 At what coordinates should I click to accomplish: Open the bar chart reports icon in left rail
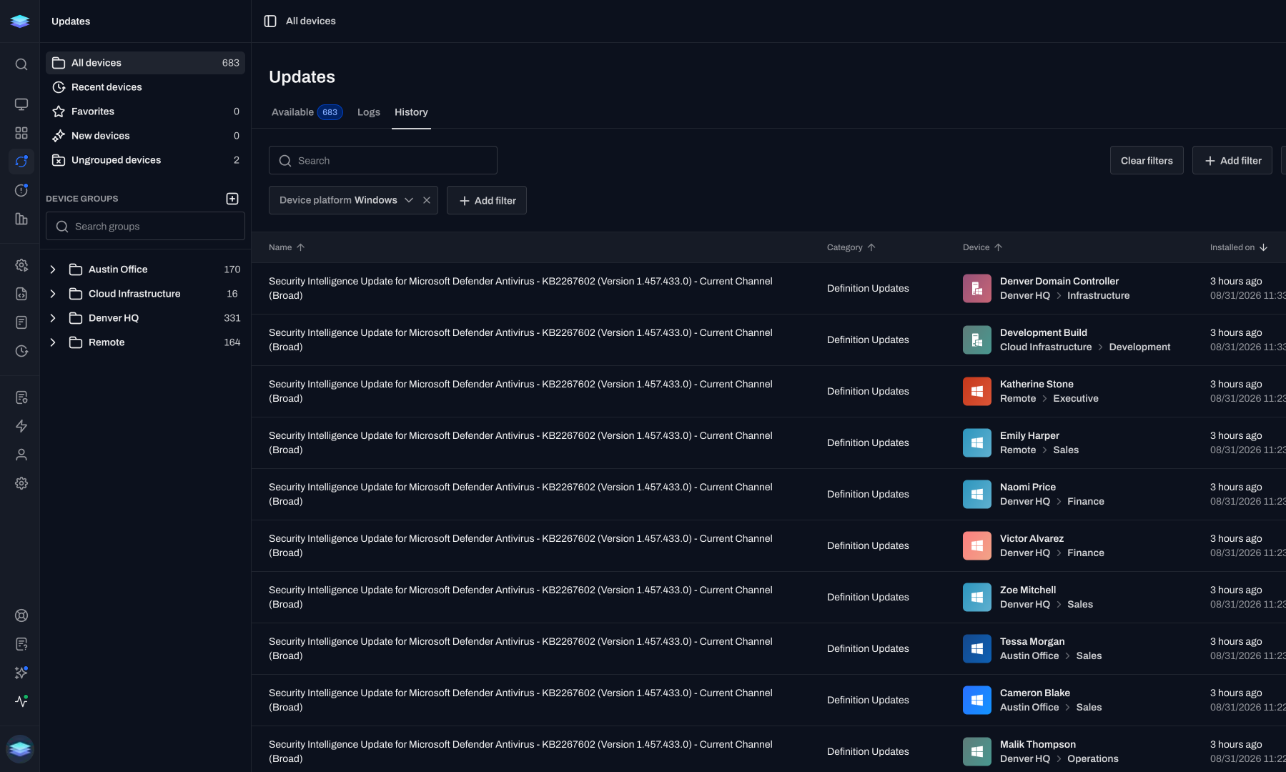coord(21,218)
